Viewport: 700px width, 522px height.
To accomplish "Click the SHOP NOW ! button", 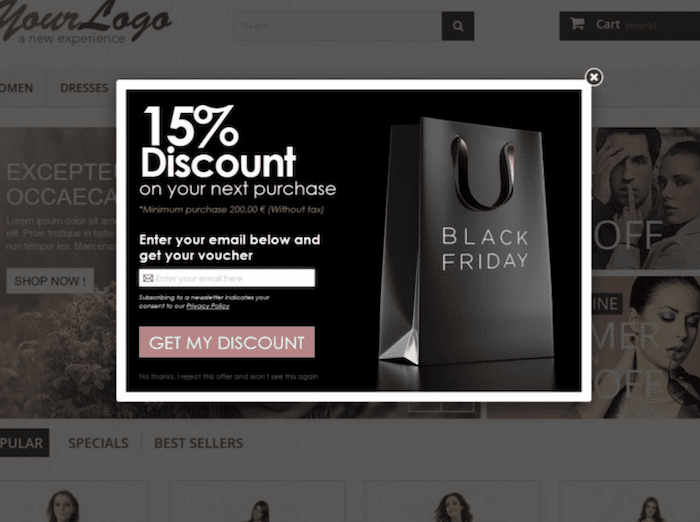I will (50, 281).
